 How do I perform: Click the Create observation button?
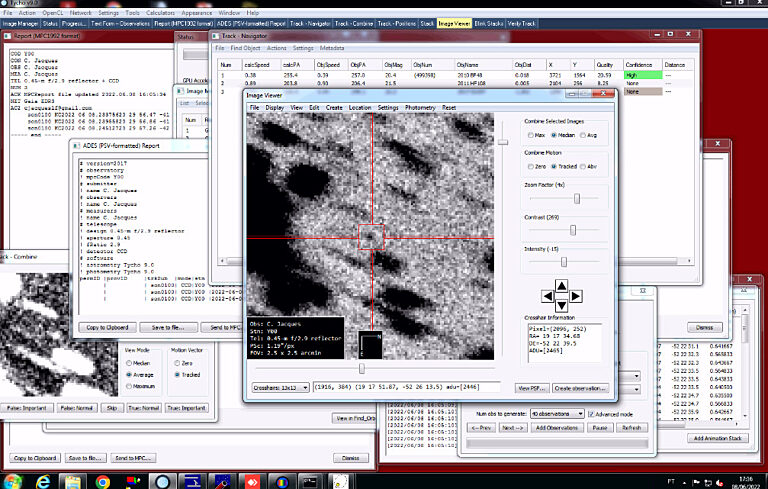pyautogui.click(x=580, y=388)
